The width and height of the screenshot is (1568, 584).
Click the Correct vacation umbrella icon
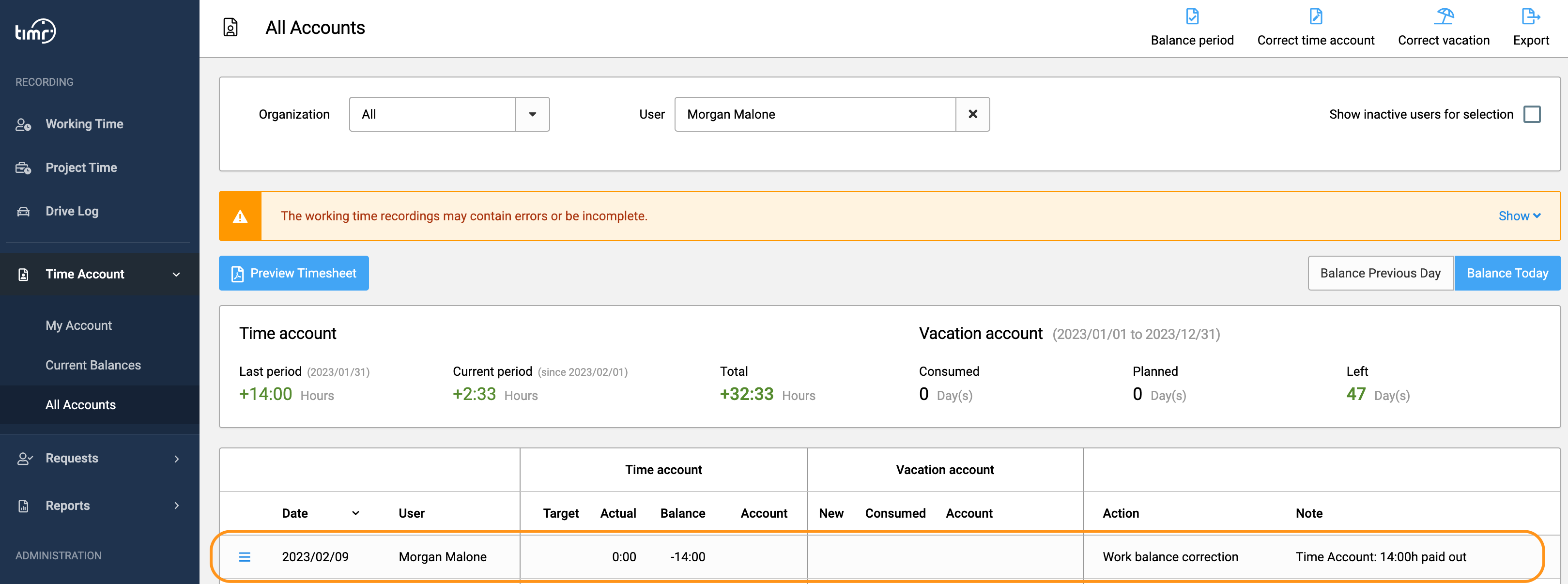1443,16
